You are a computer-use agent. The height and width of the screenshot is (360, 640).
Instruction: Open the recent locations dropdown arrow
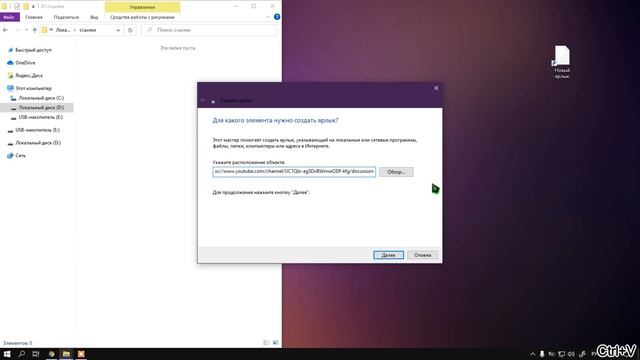click(x=27, y=30)
